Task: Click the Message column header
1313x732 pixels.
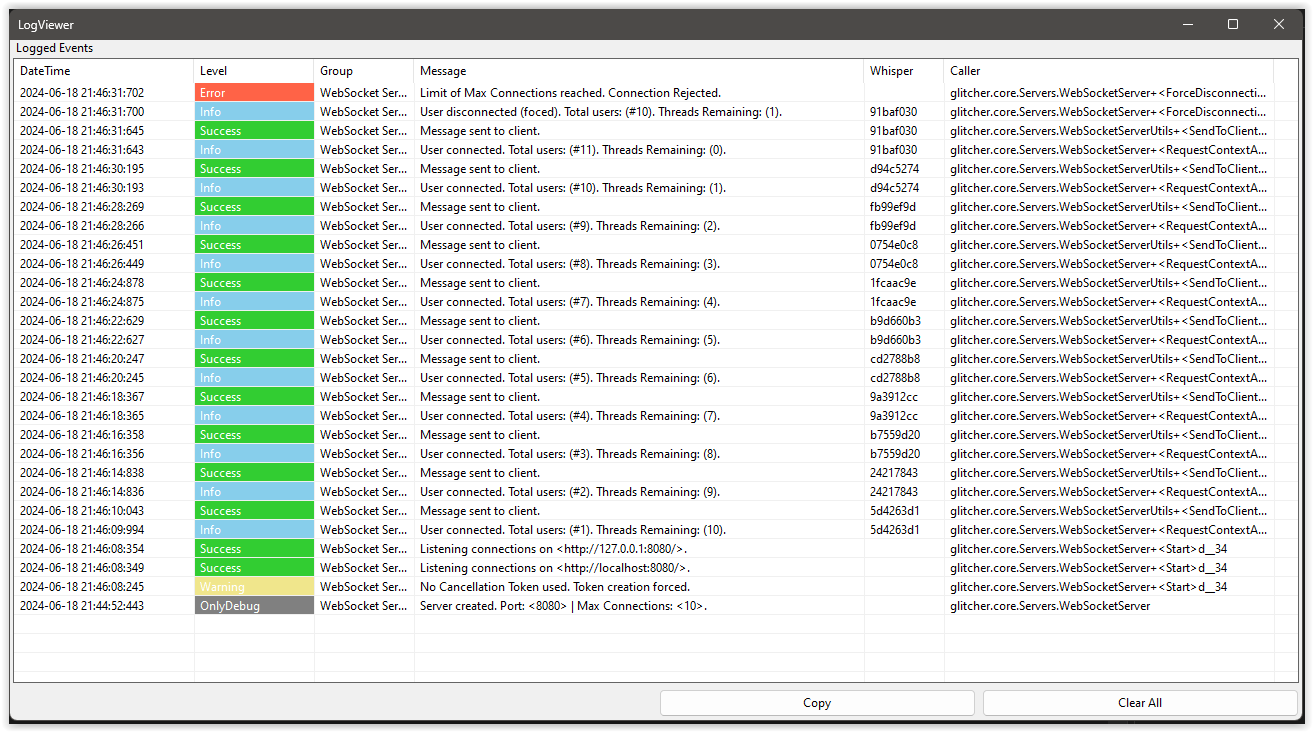Action: coord(443,71)
